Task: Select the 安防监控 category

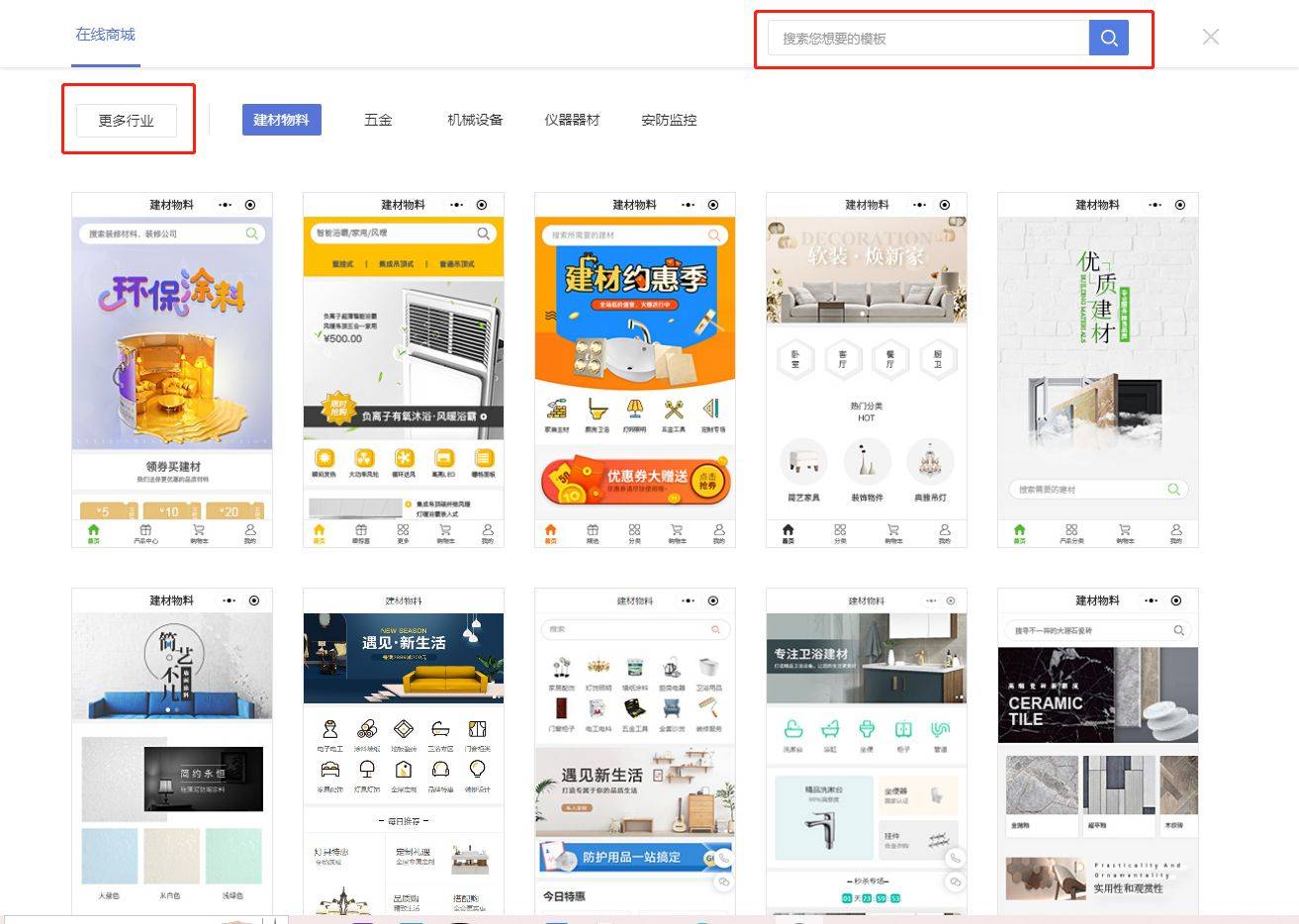Action: click(669, 120)
